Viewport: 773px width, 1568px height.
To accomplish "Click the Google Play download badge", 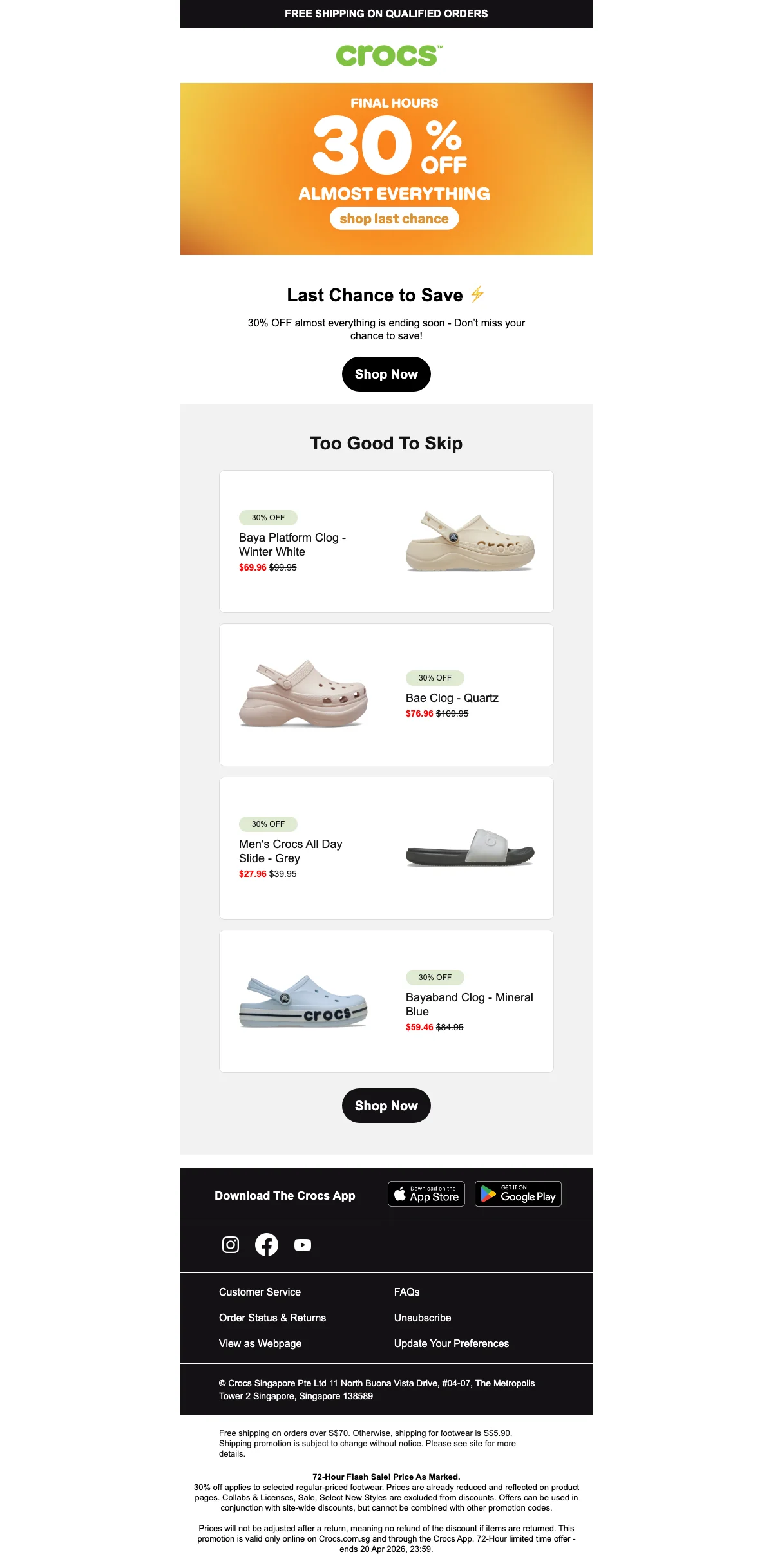I will 518,1194.
